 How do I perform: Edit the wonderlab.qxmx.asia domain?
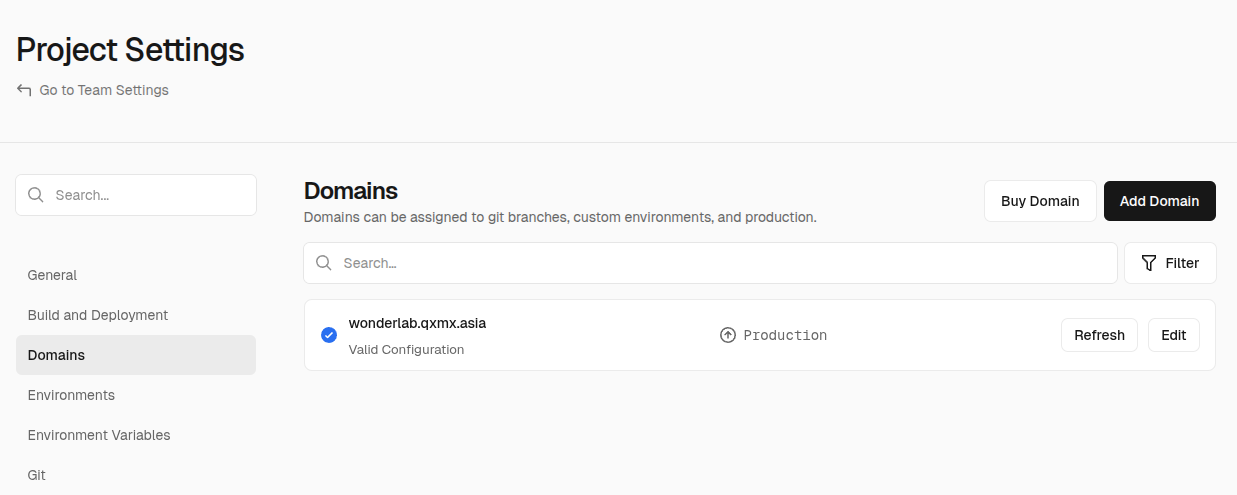(1174, 335)
